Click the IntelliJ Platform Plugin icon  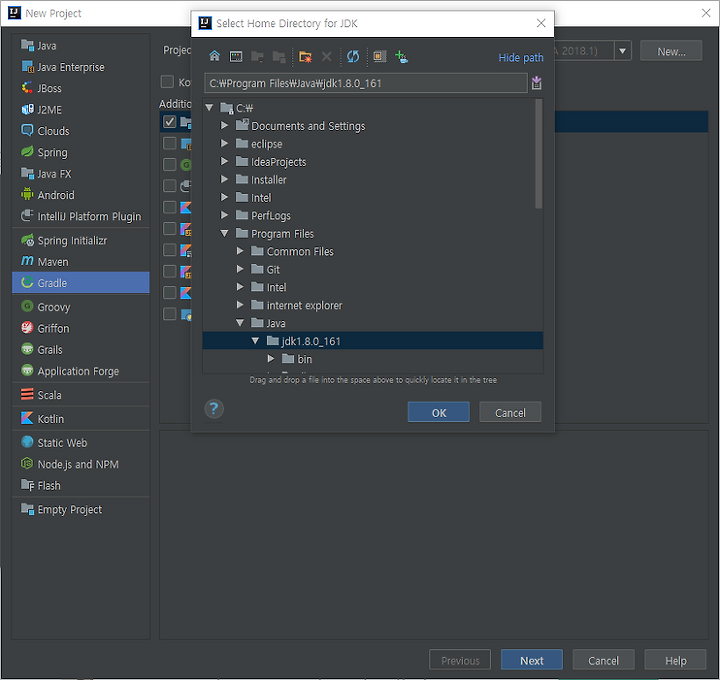pos(27,216)
